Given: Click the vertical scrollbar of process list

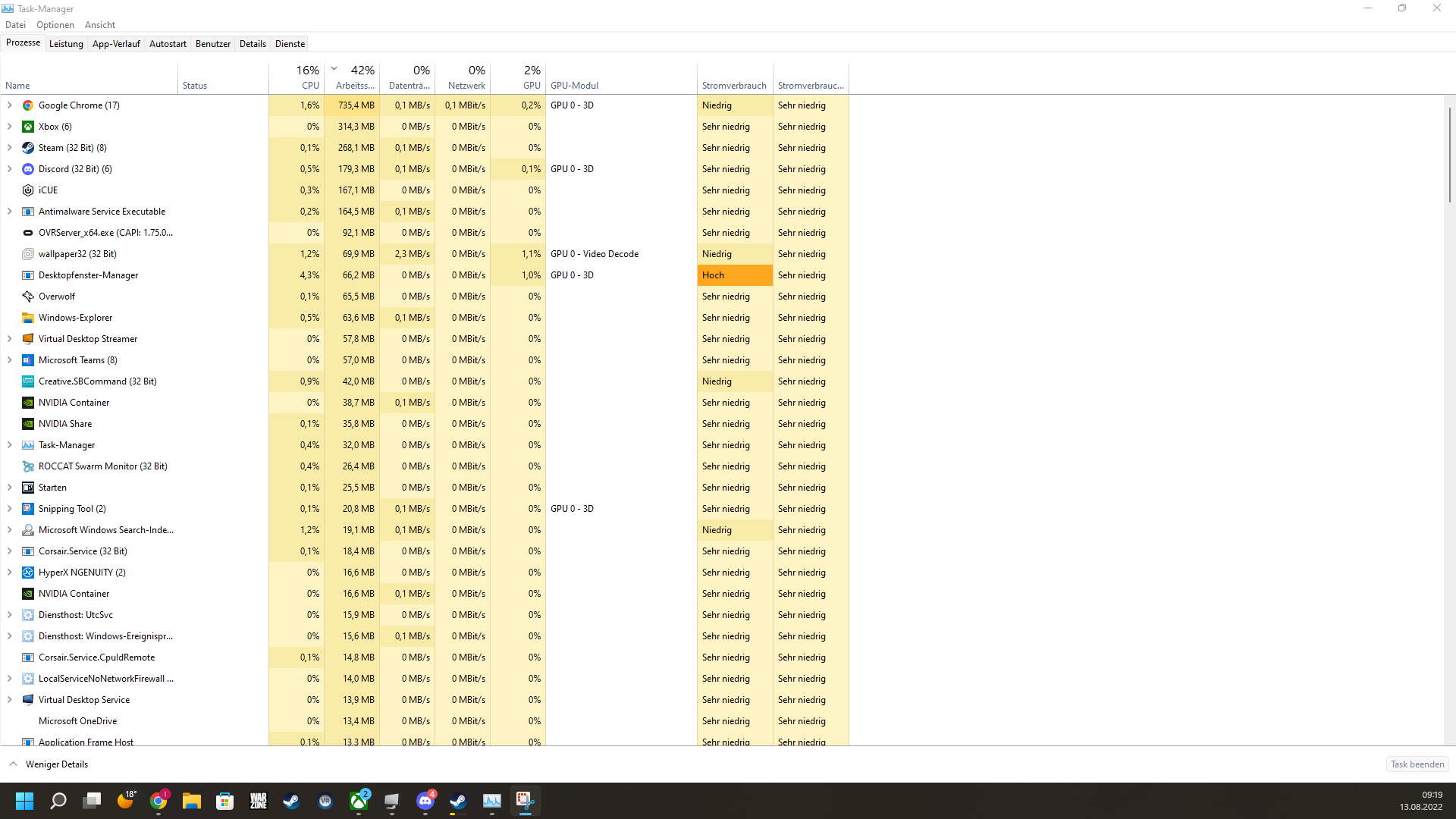Looking at the screenshot, I should pyautogui.click(x=1449, y=155).
